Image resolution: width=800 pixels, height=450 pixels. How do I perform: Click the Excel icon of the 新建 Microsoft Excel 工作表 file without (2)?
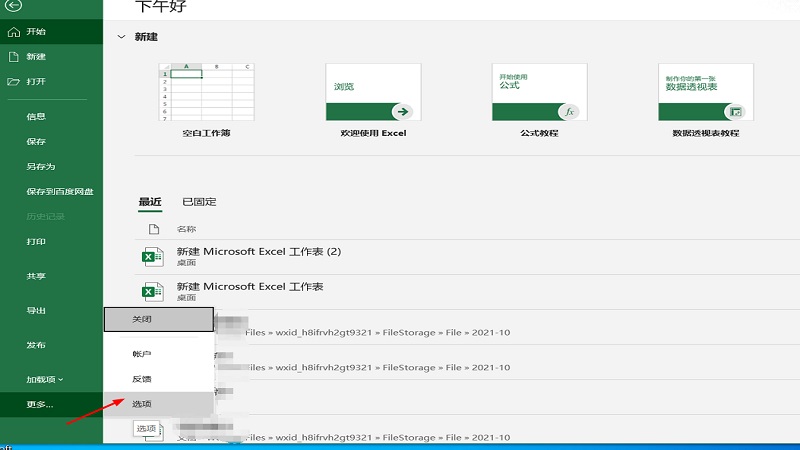coord(153,292)
